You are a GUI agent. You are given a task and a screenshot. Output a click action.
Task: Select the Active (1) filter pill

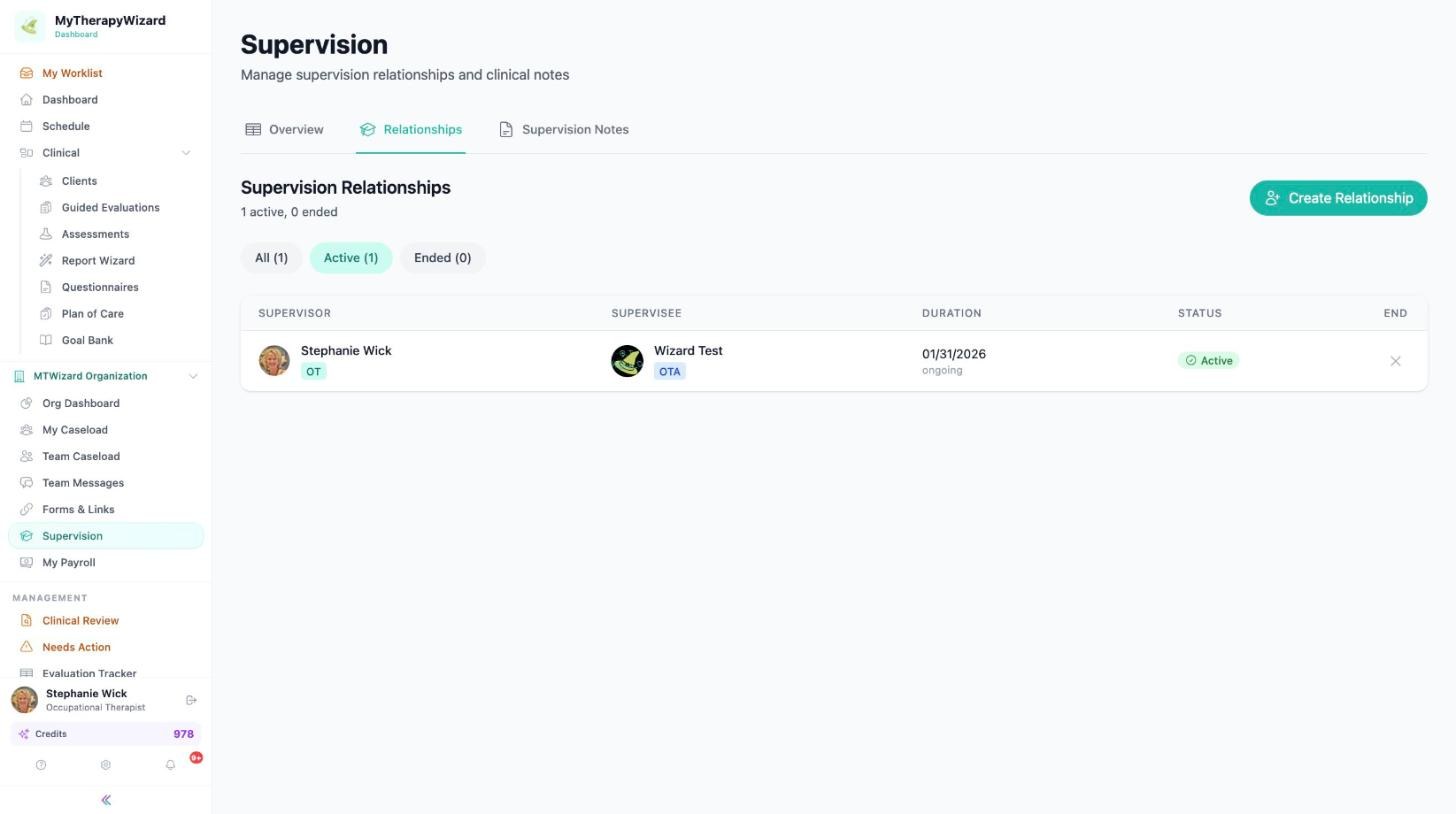[351, 258]
